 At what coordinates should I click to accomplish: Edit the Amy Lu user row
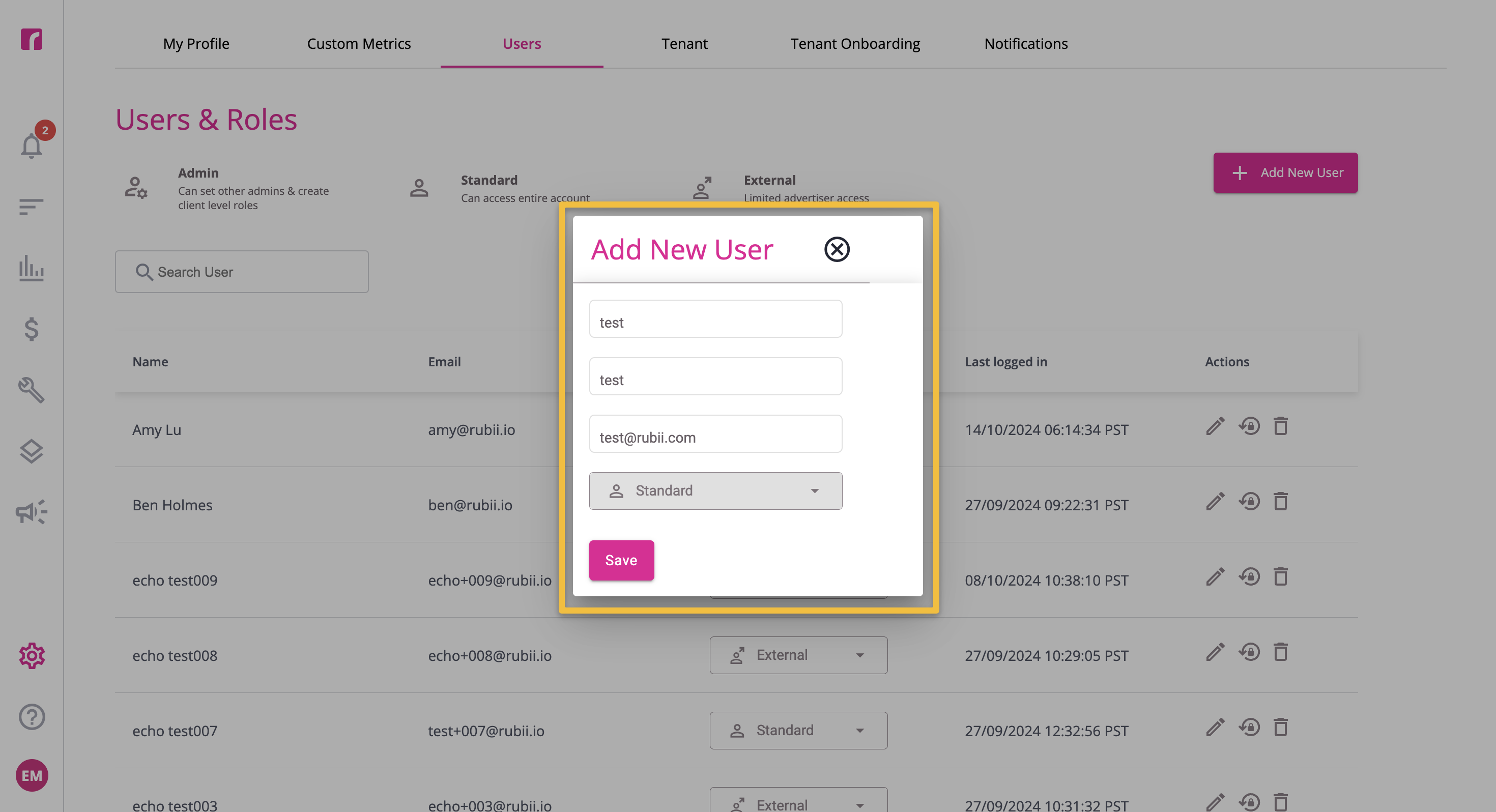[1215, 426]
